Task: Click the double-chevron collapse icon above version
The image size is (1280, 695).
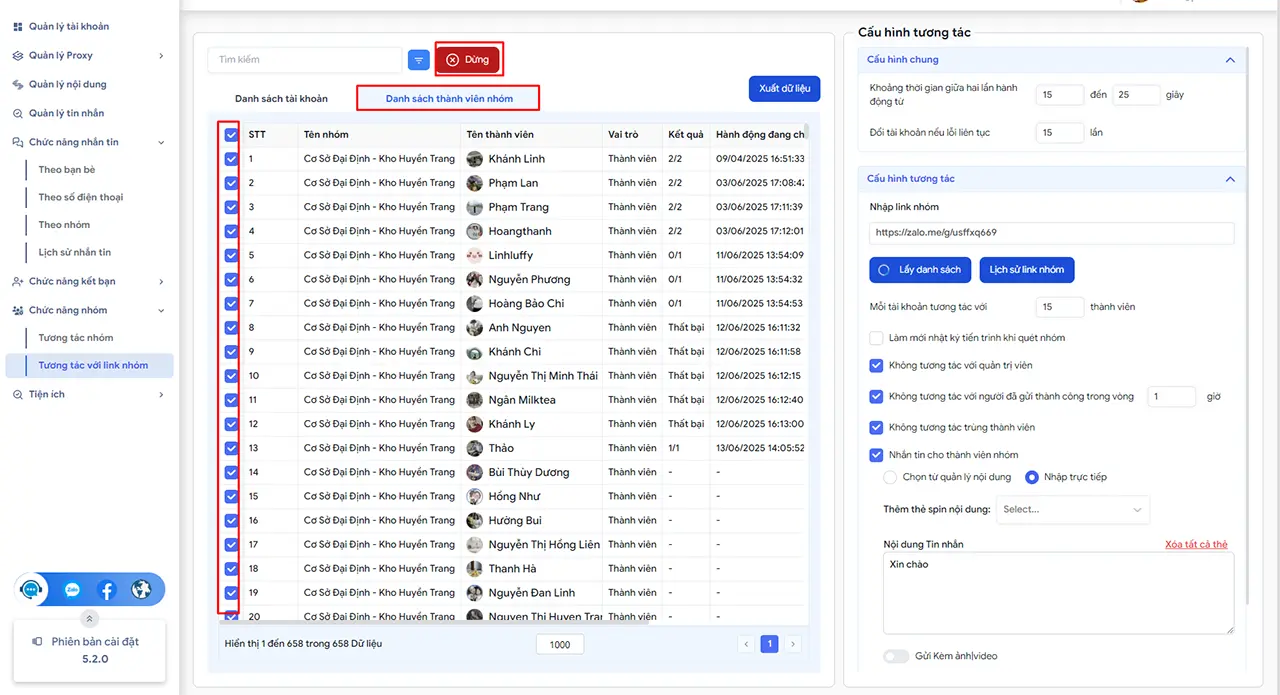Action: click(x=90, y=619)
